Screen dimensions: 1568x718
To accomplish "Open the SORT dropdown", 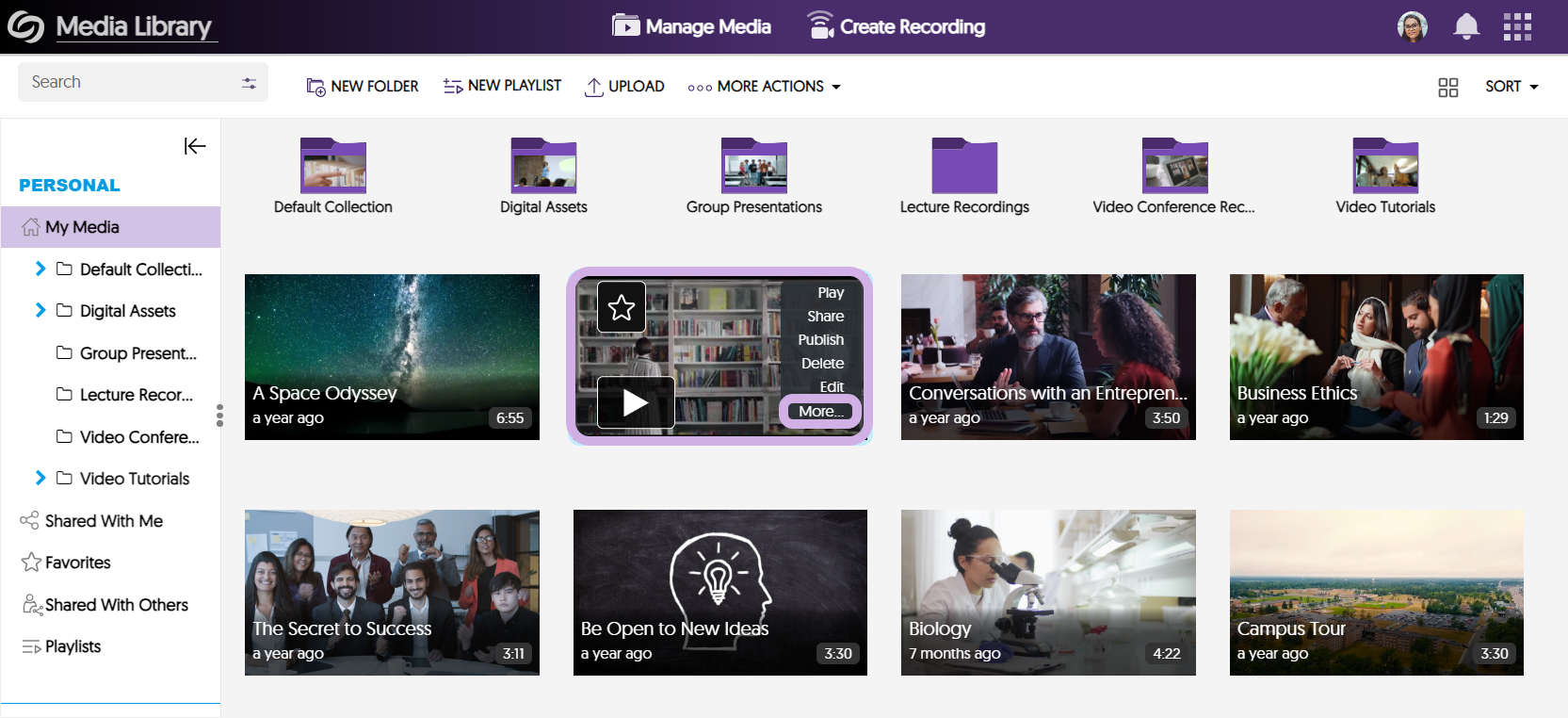I will tap(1511, 87).
